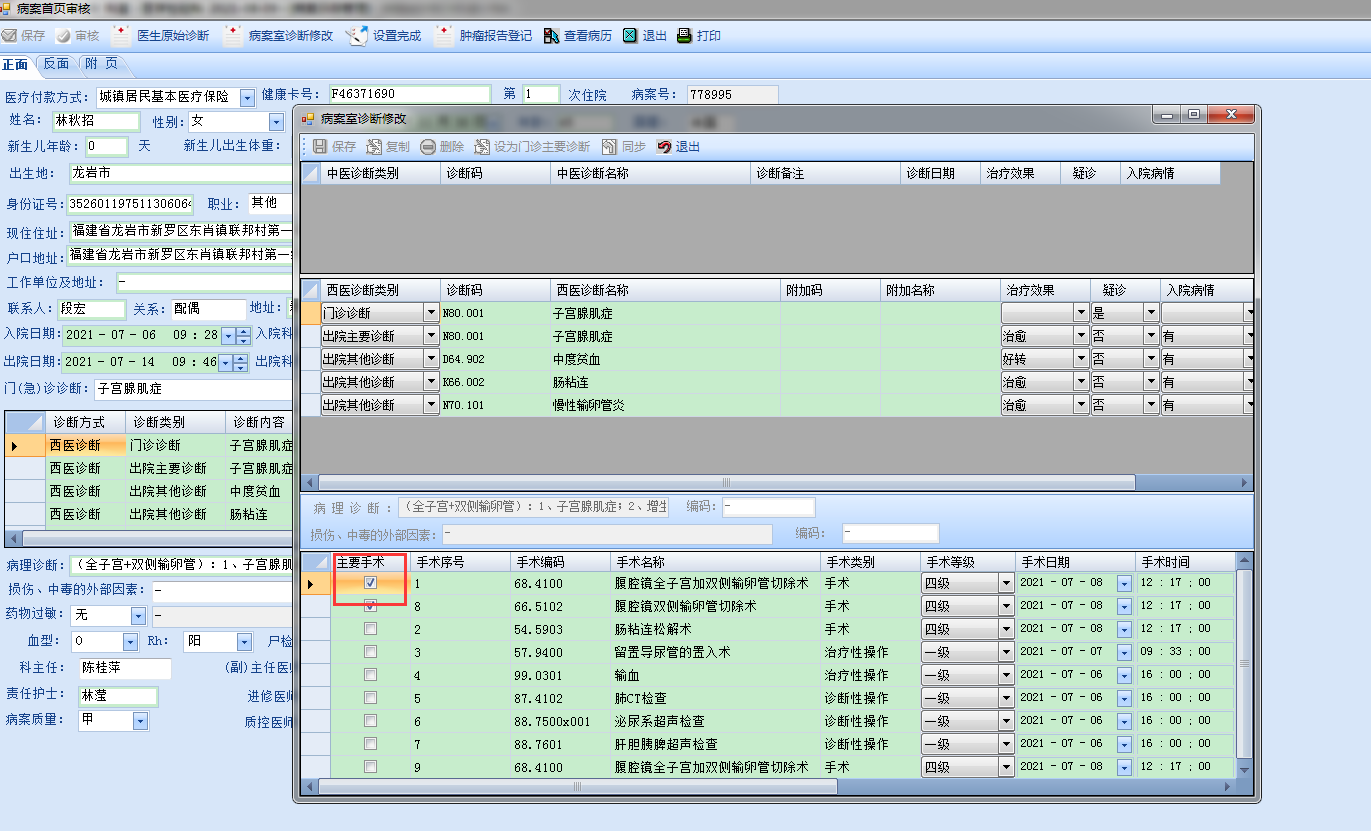The image size is (1371, 831).
Task: Open the 血型 dropdown
Action: 130,642
